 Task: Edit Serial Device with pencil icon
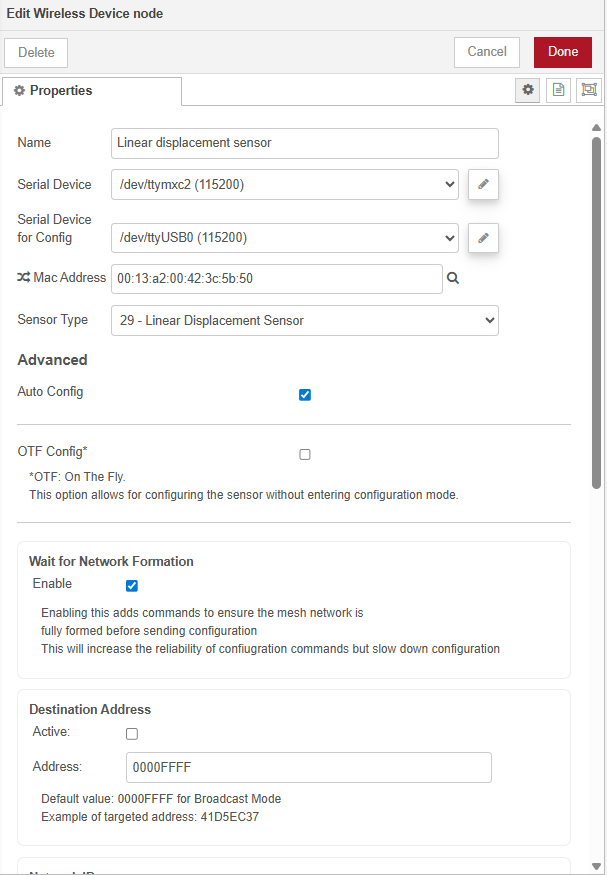483,185
